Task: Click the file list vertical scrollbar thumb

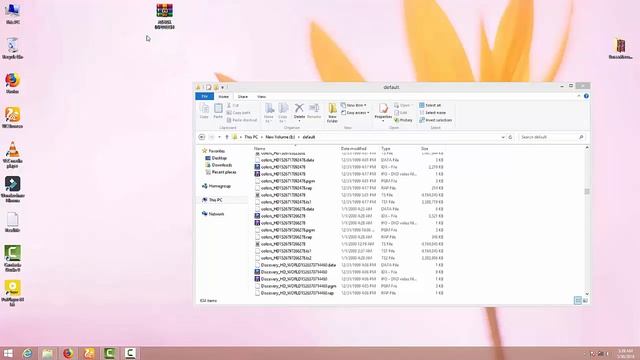Action: [587, 191]
